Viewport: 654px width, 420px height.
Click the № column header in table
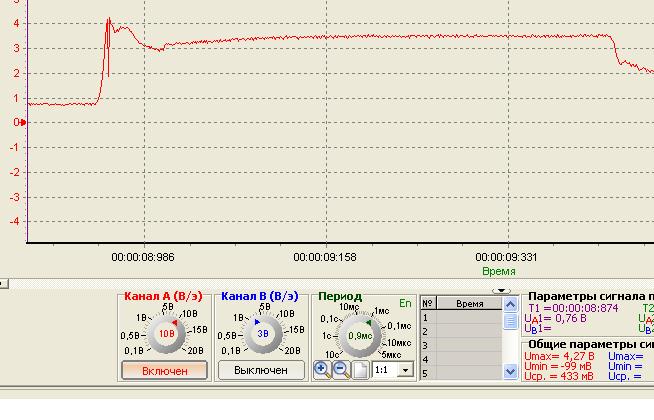pos(428,304)
